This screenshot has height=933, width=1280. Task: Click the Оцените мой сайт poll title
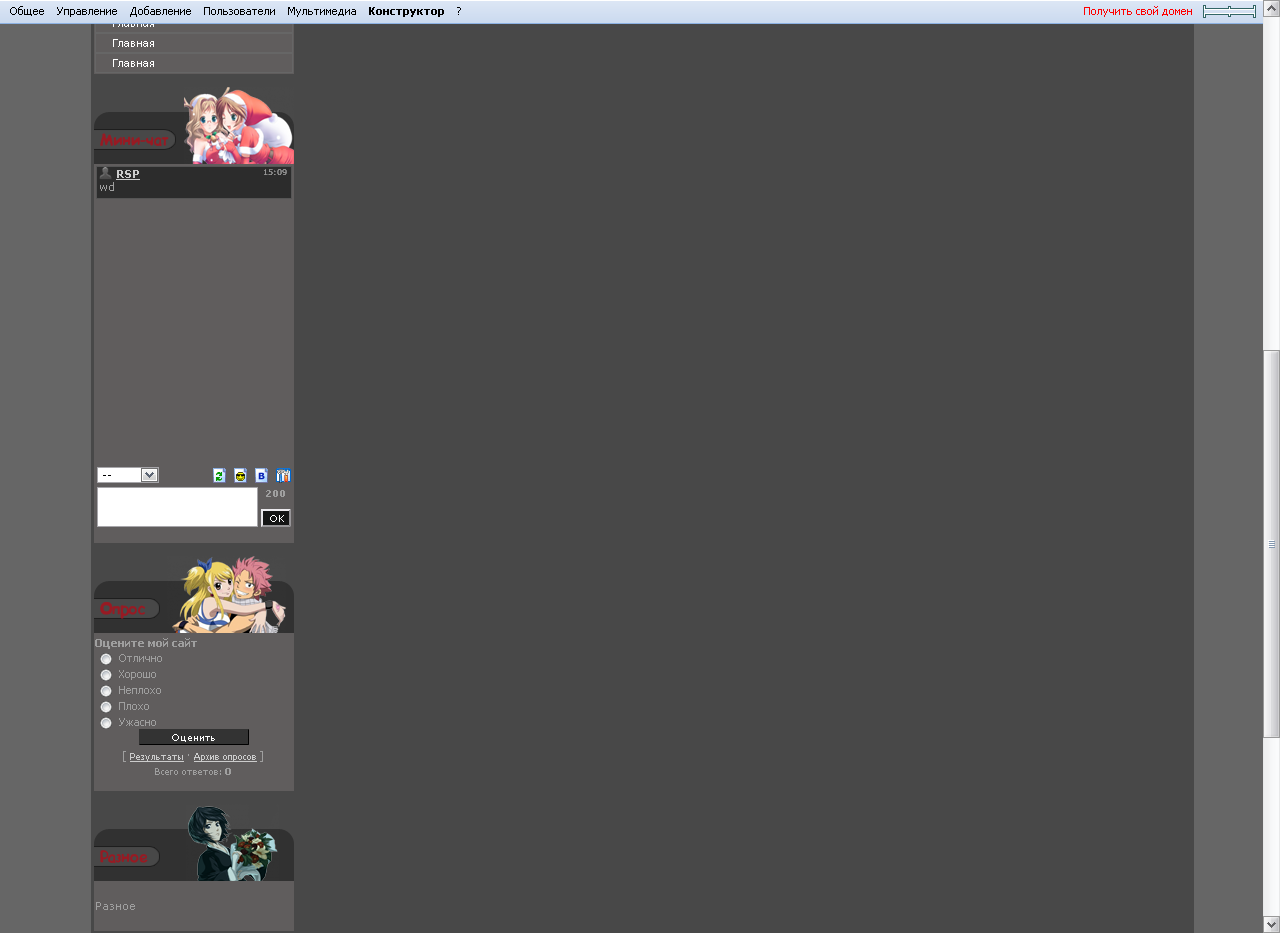click(146, 643)
